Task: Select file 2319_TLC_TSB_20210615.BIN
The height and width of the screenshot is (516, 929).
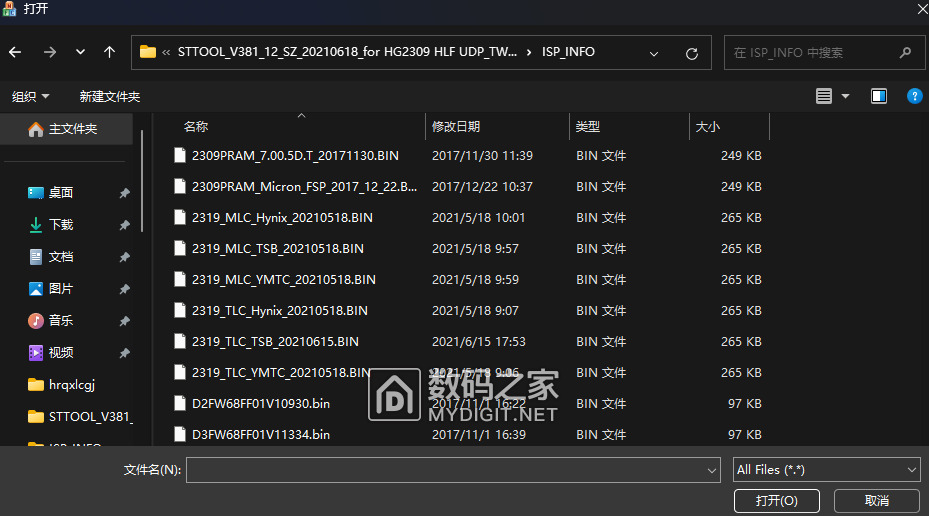Action: click(276, 342)
